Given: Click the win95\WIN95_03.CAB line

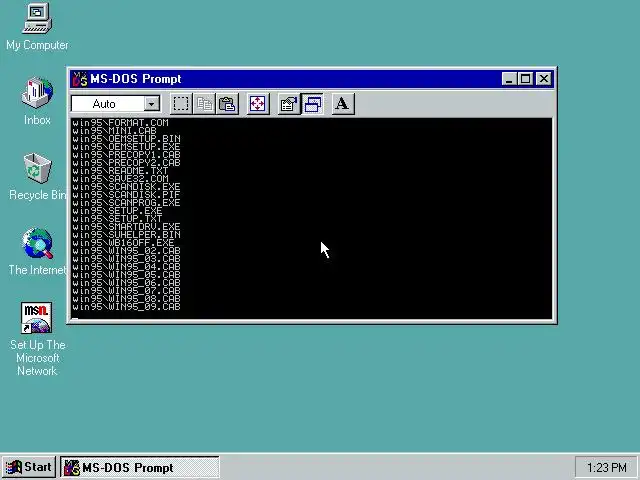Looking at the screenshot, I should [x=127, y=259].
